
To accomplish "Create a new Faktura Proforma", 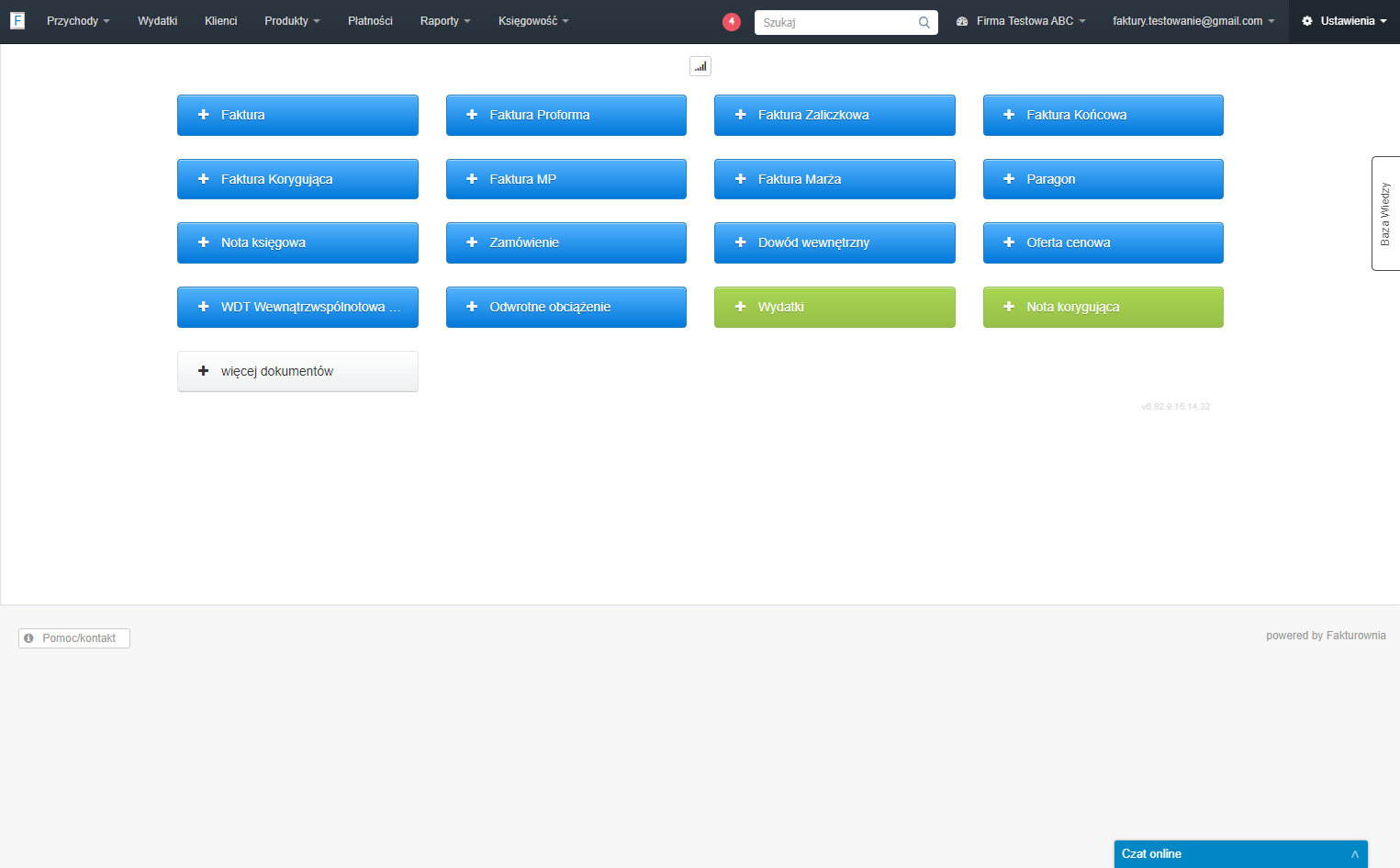I will [x=566, y=115].
